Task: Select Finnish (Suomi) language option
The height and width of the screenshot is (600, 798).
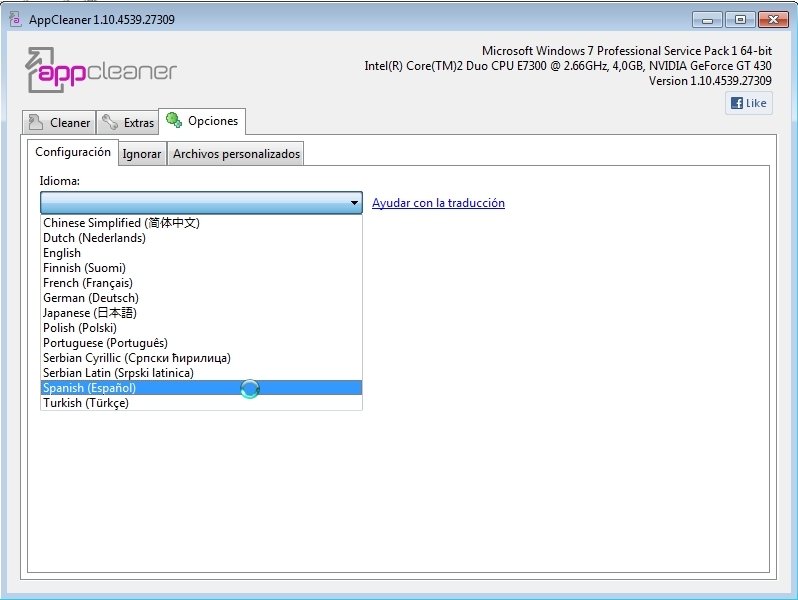Action: pos(201,268)
